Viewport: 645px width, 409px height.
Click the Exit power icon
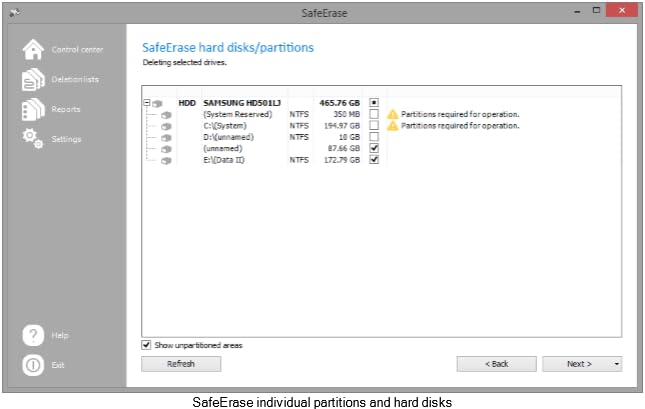(x=33, y=365)
